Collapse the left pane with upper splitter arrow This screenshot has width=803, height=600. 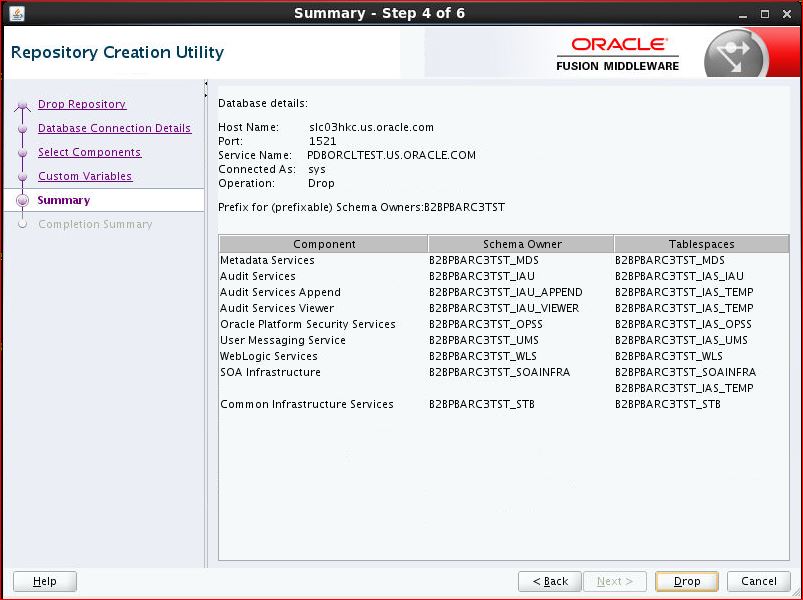(206, 83)
